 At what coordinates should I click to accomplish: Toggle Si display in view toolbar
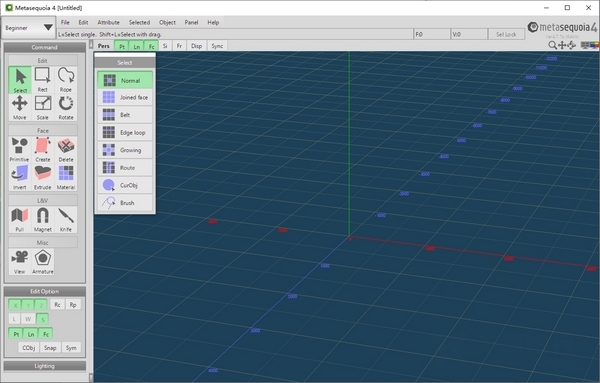[x=165, y=46]
